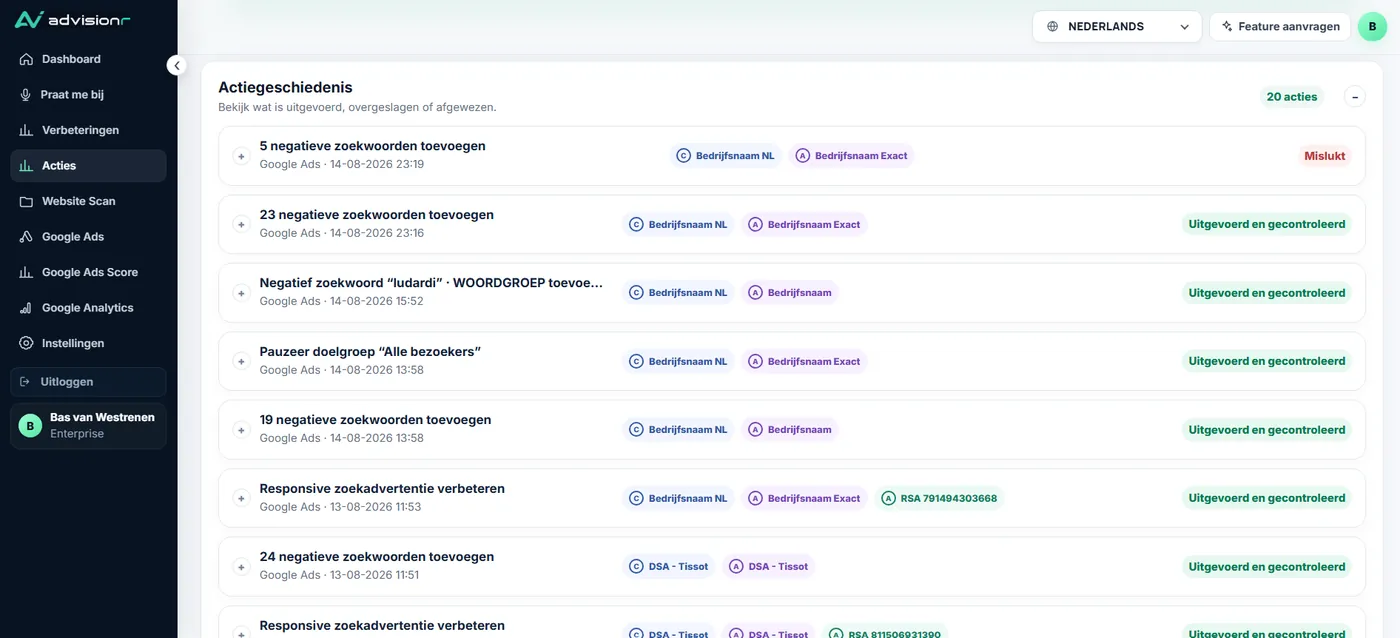This screenshot has width=1400, height=638.
Task: Expand the Pauzeer doelgroep "Alle bezoekers" row
Action: pos(241,362)
